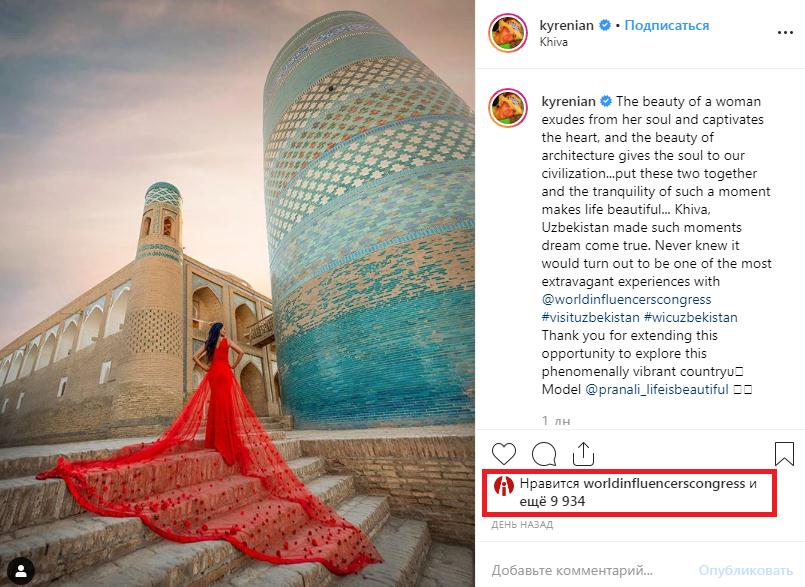Show tagged people icon on photo
The image size is (805, 587).
21,571
